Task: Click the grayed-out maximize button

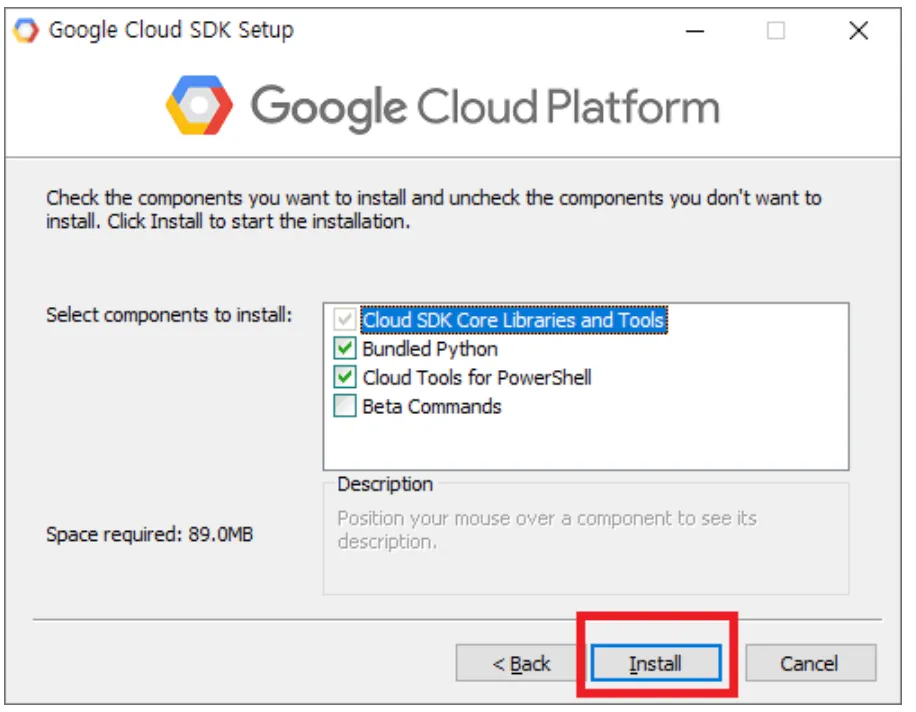Action: [776, 31]
